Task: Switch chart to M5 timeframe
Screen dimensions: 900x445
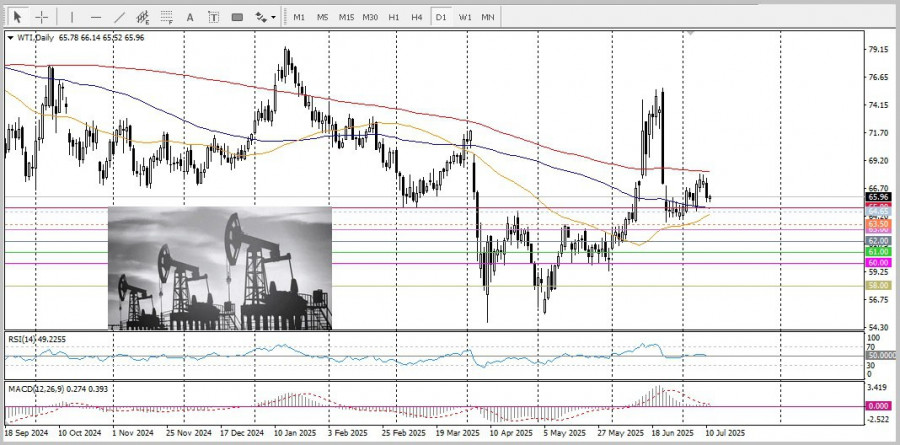Action: (323, 17)
